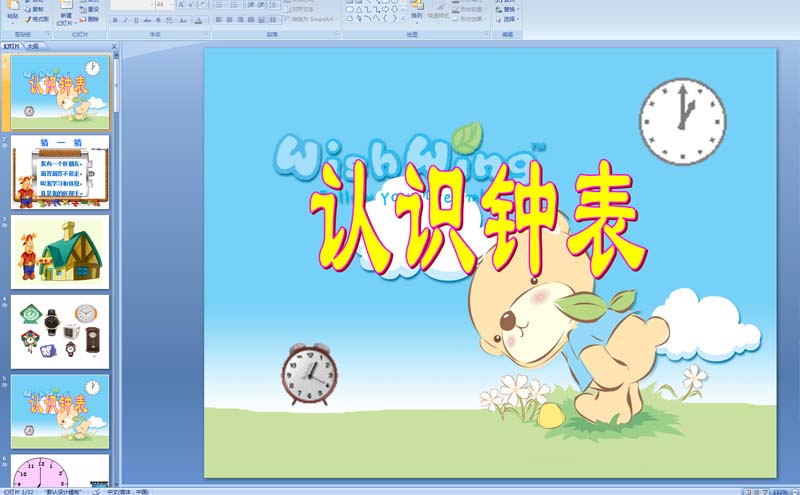Click Increase Indent button
This screenshot has height=495, width=800.
click(x=261, y=5)
